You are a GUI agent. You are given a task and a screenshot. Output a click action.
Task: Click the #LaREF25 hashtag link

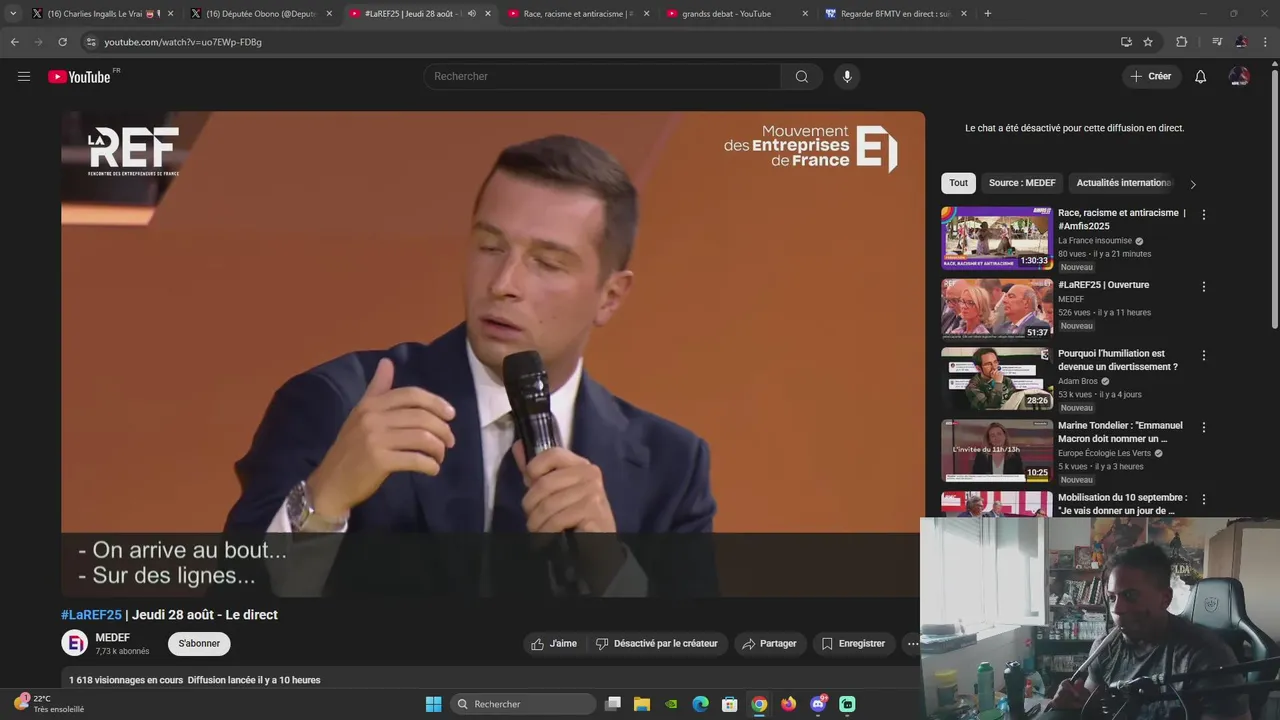click(x=91, y=615)
